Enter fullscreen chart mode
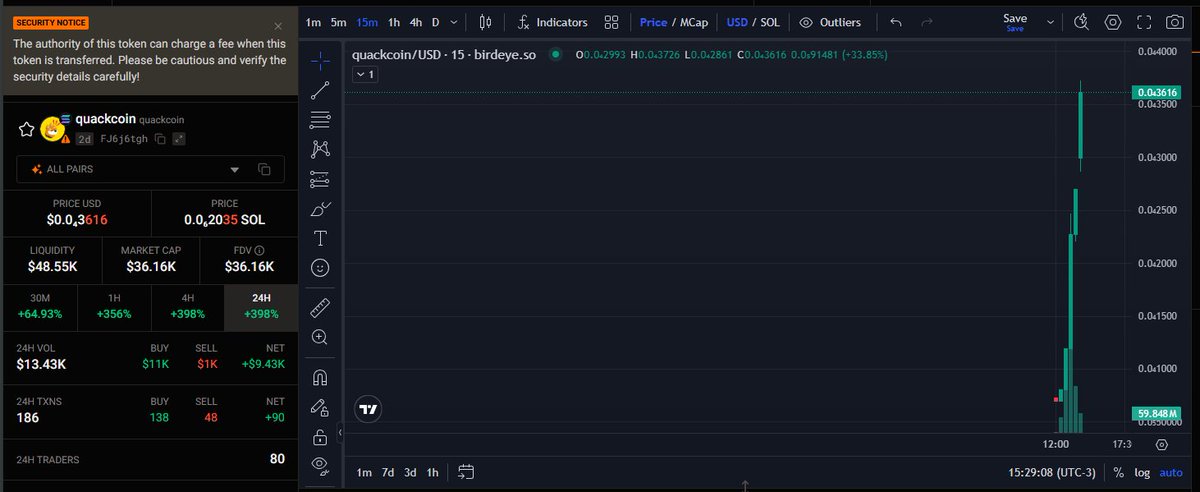The image size is (1200, 492). (x=1144, y=22)
